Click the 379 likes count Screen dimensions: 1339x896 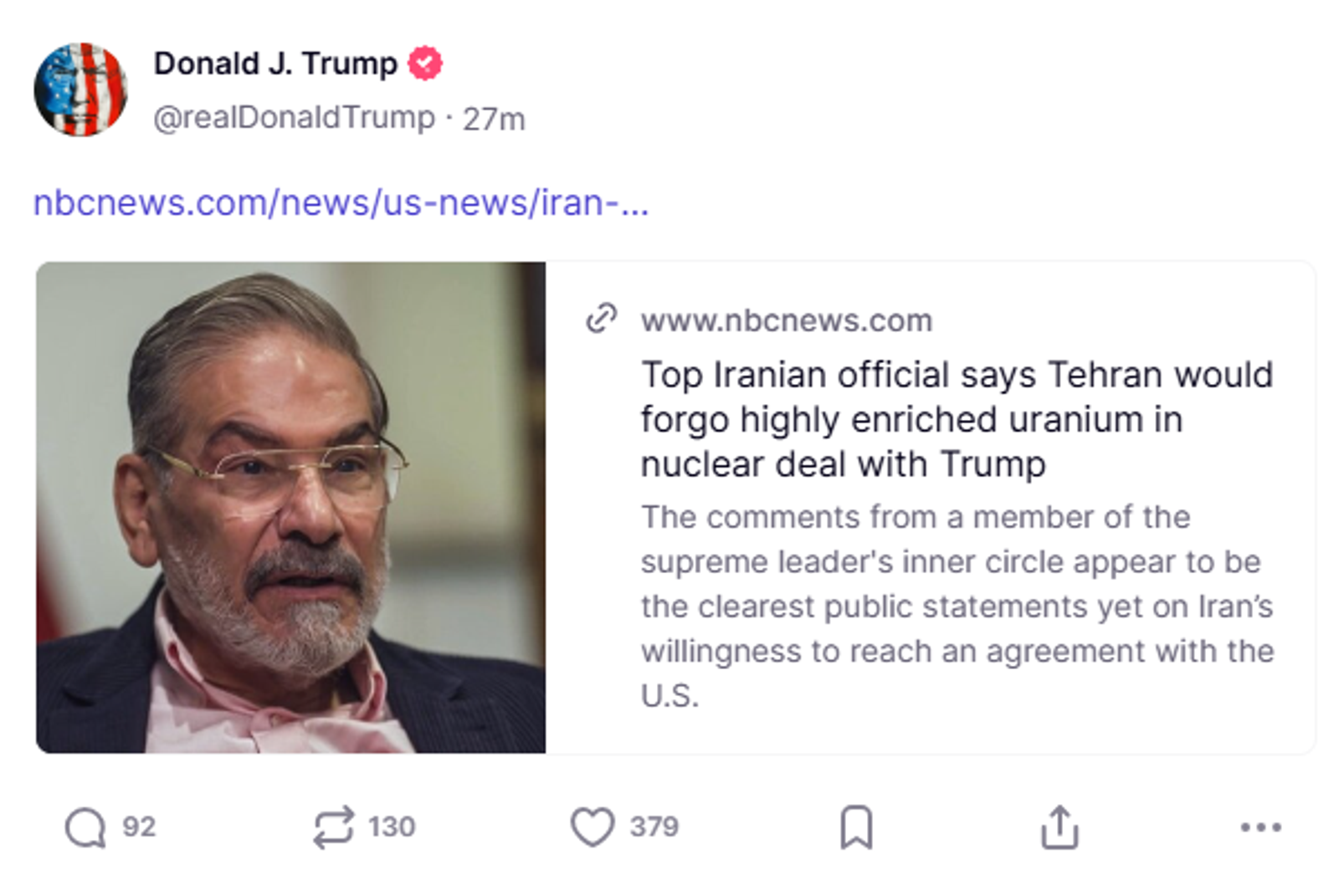(x=654, y=827)
